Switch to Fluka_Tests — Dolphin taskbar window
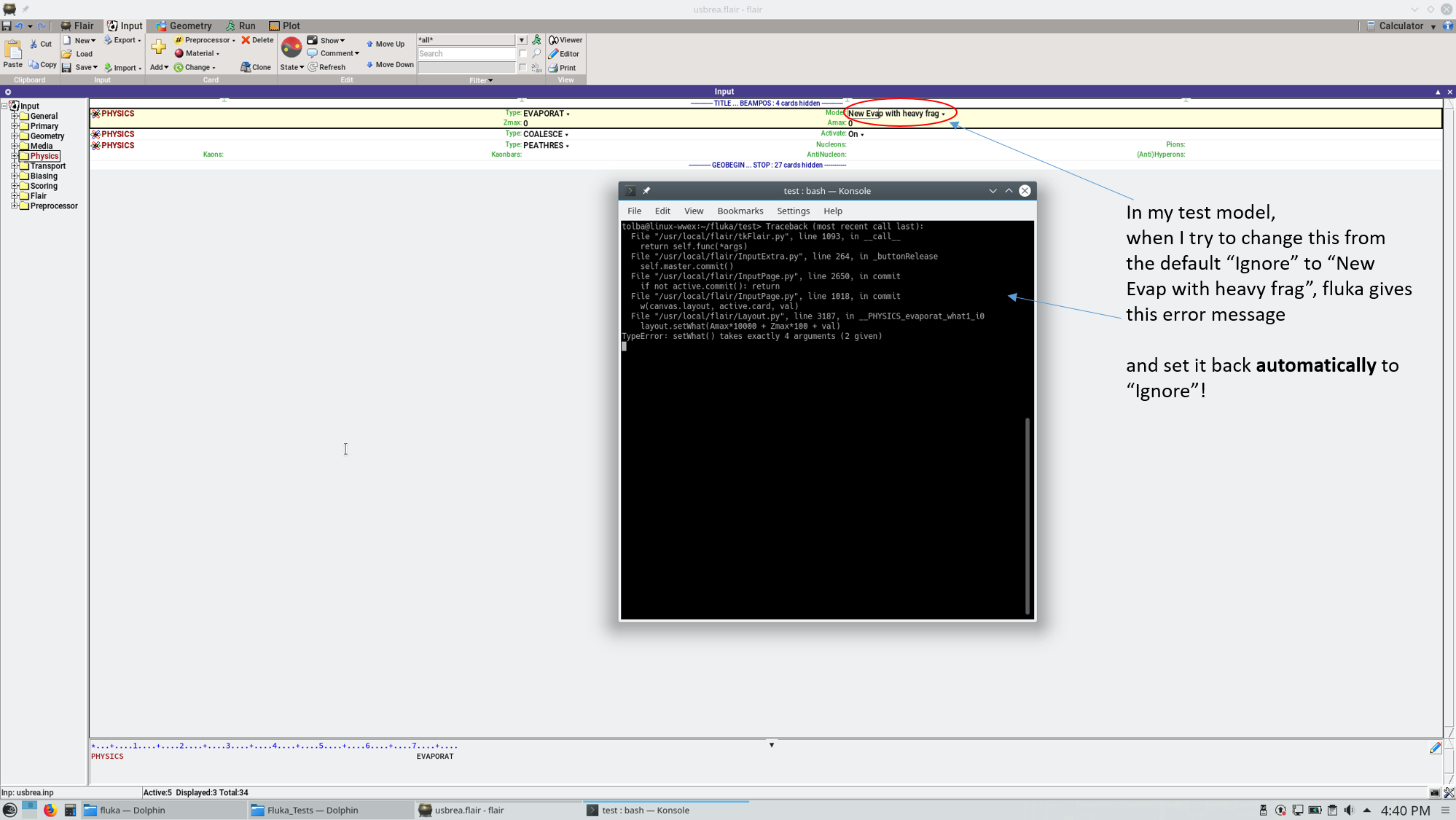The height and width of the screenshot is (820, 1456). 330,810
